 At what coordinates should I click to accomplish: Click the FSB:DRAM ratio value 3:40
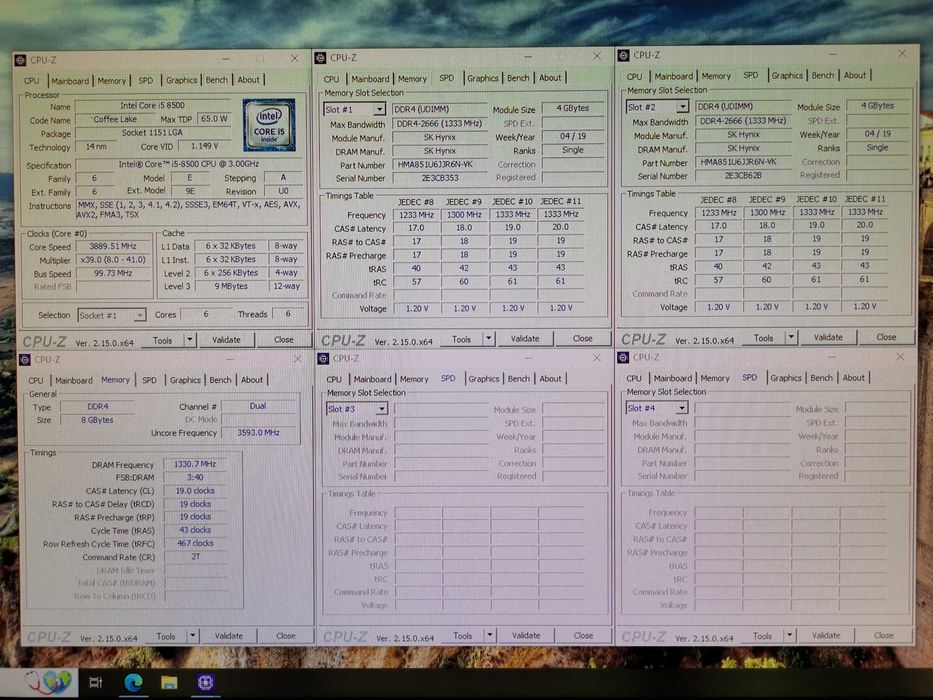click(x=195, y=477)
